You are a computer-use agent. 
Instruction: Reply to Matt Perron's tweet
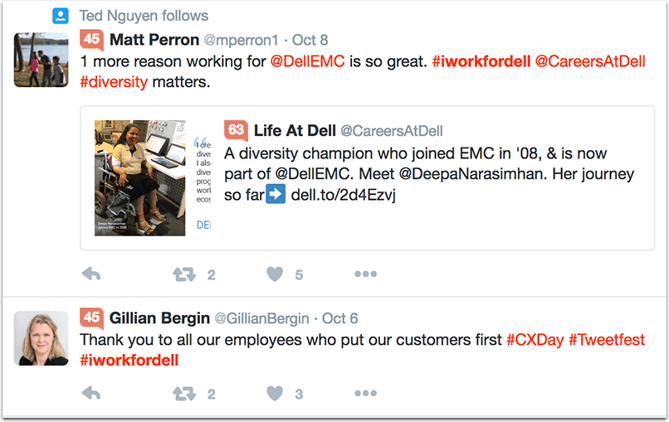(90, 274)
